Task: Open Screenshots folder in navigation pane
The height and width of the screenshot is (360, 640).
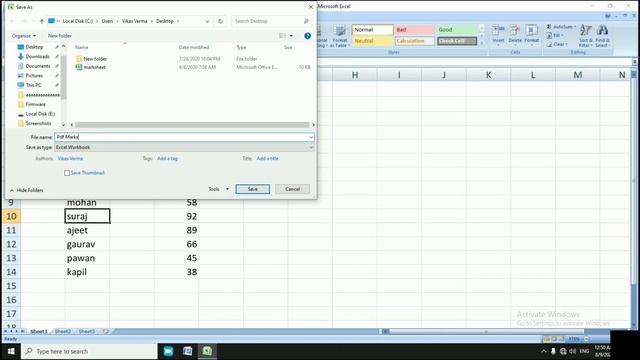Action: pyautogui.click(x=38, y=123)
